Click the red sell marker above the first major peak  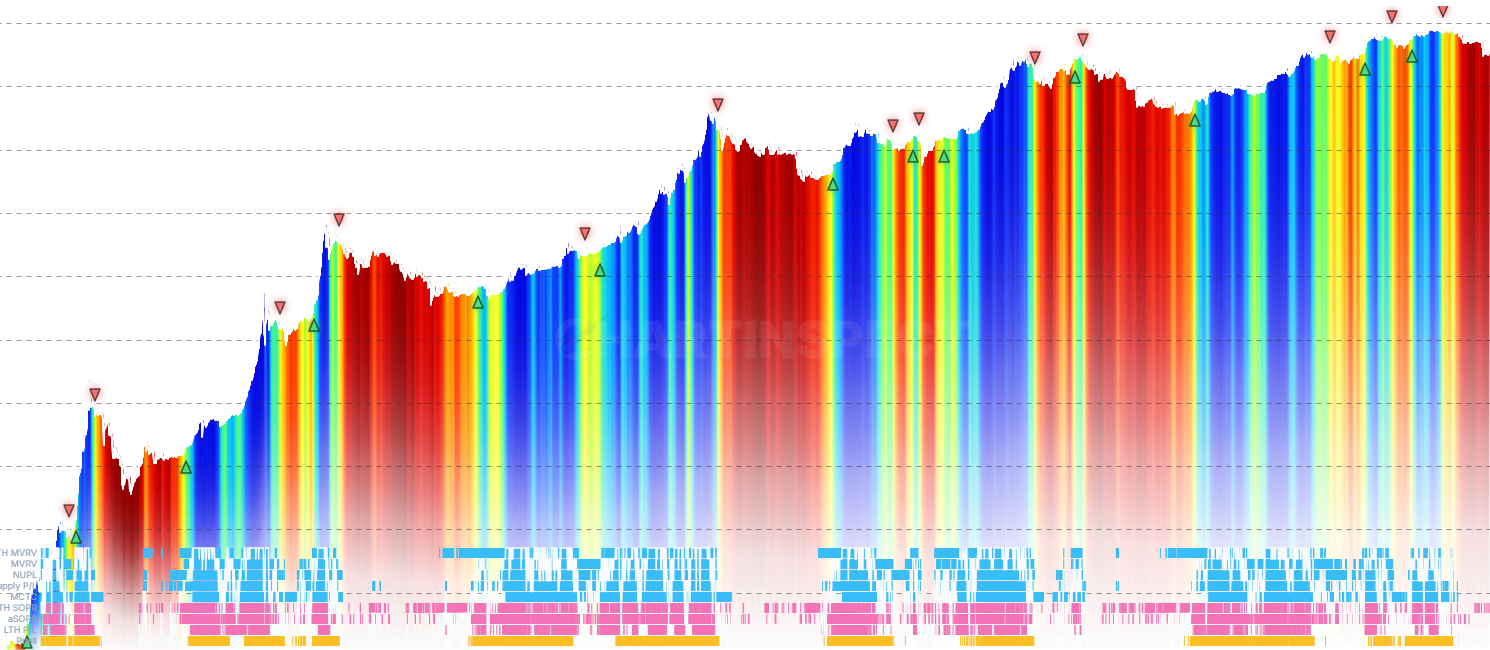pyautogui.click(x=95, y=393)
